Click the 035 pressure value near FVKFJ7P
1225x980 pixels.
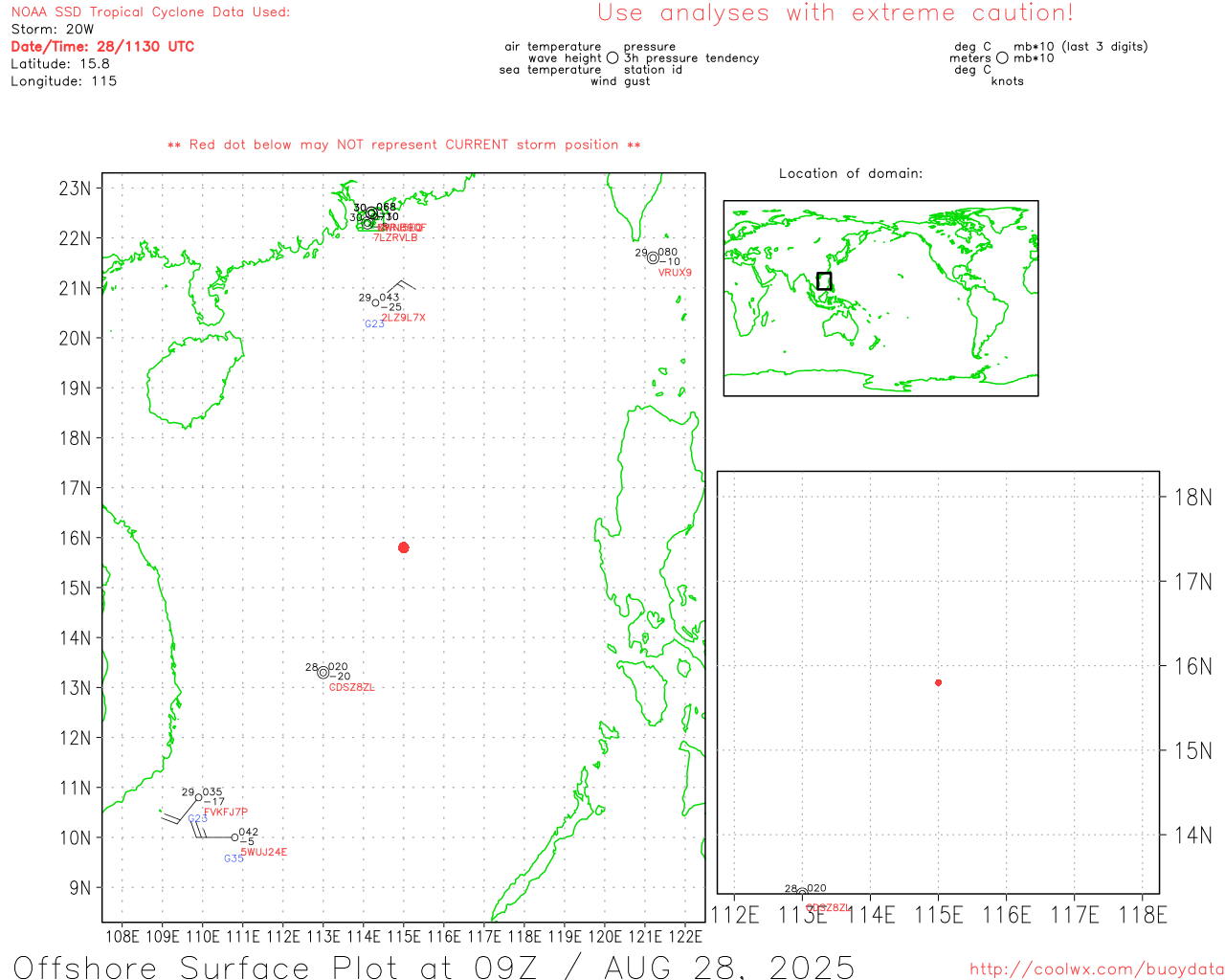[x=212, y=792]
